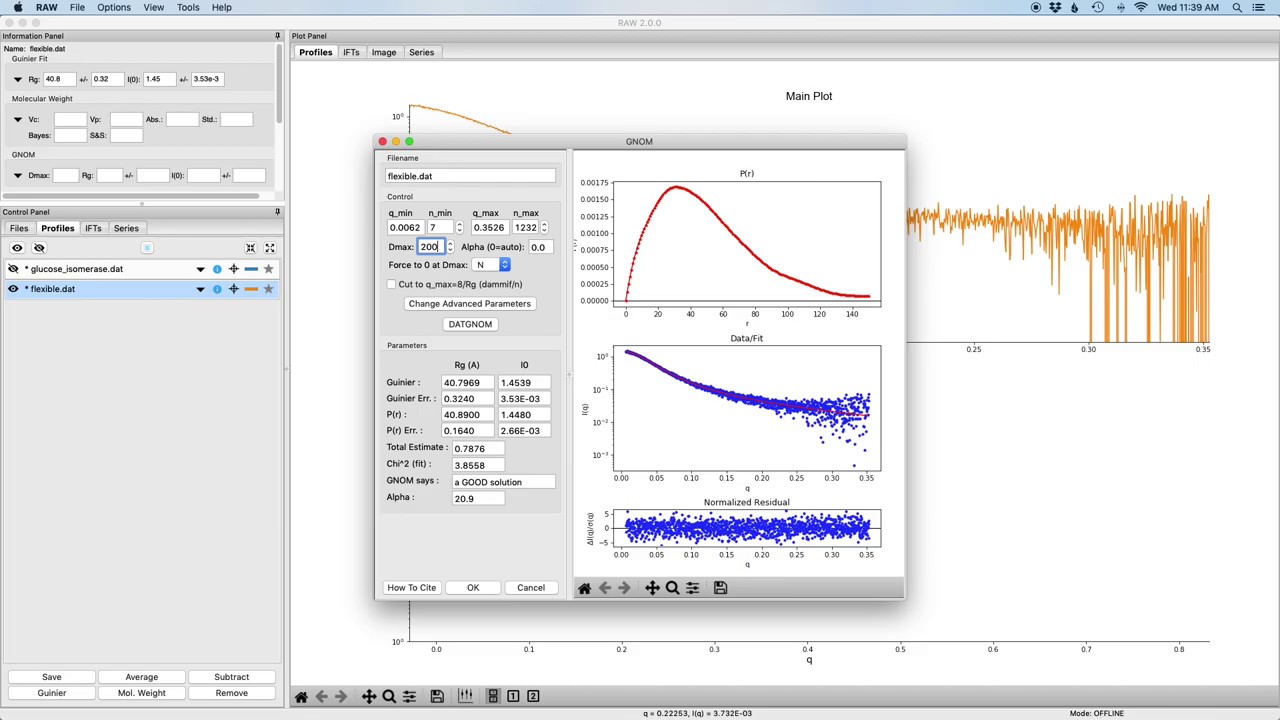Viewport: 1280px width, 720px height.
Task: Expand glucose_isomerase.dat details arrow
Action: pyautogui.click(x=200, y=269)
